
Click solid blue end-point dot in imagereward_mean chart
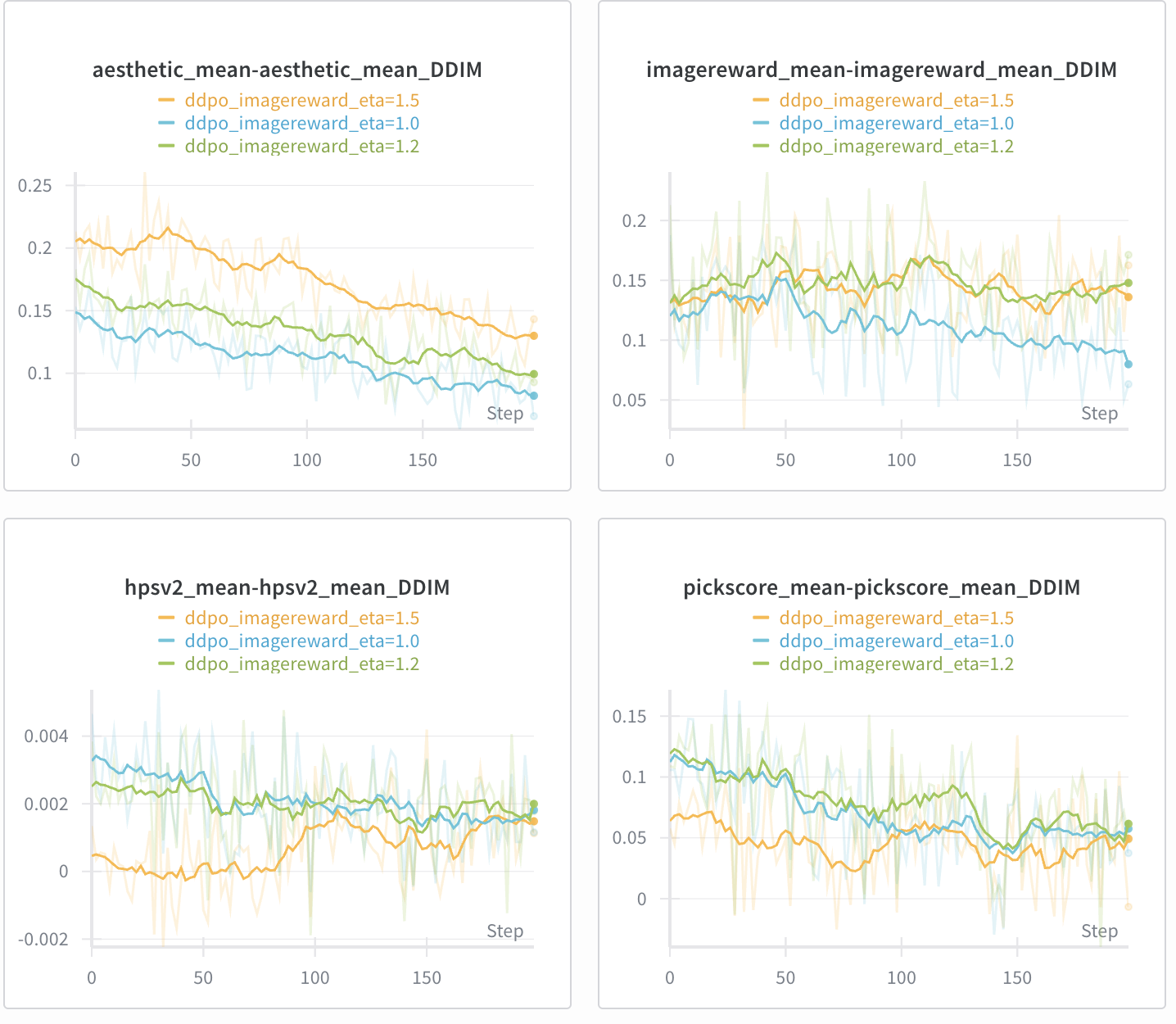click(1129, 365)
